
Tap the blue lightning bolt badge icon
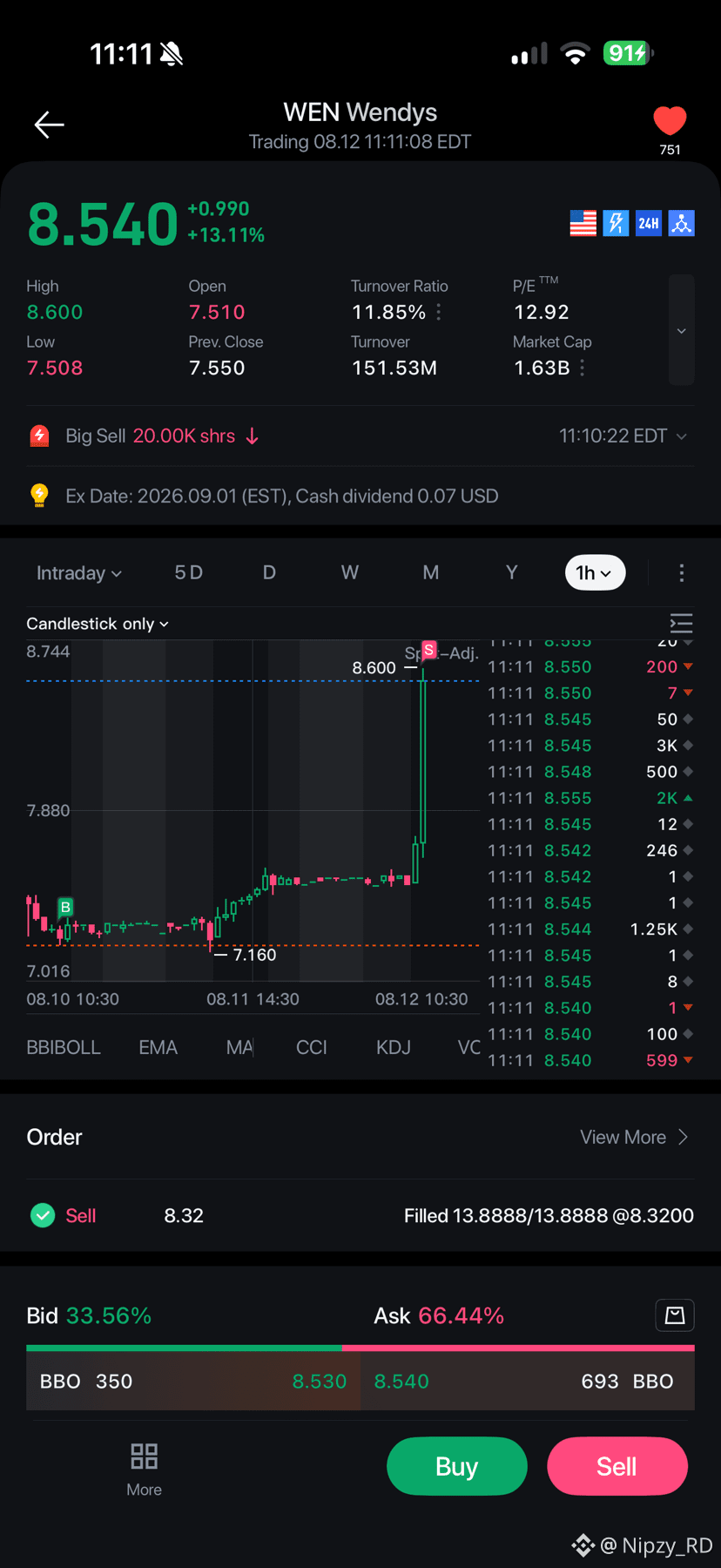(616, 224)
